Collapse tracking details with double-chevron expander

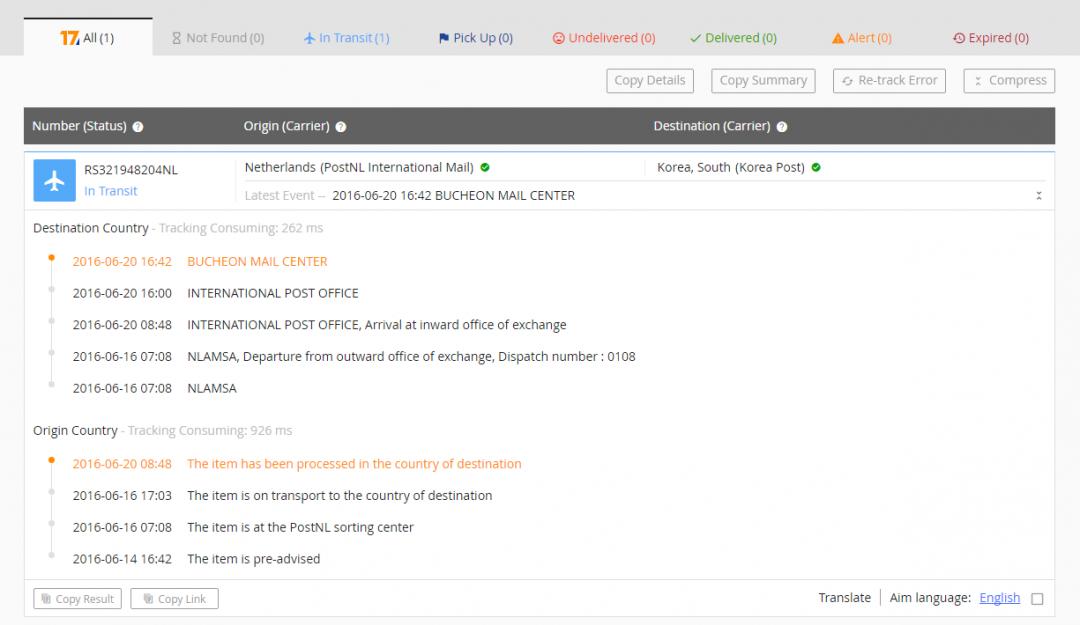click(1039, 196)
